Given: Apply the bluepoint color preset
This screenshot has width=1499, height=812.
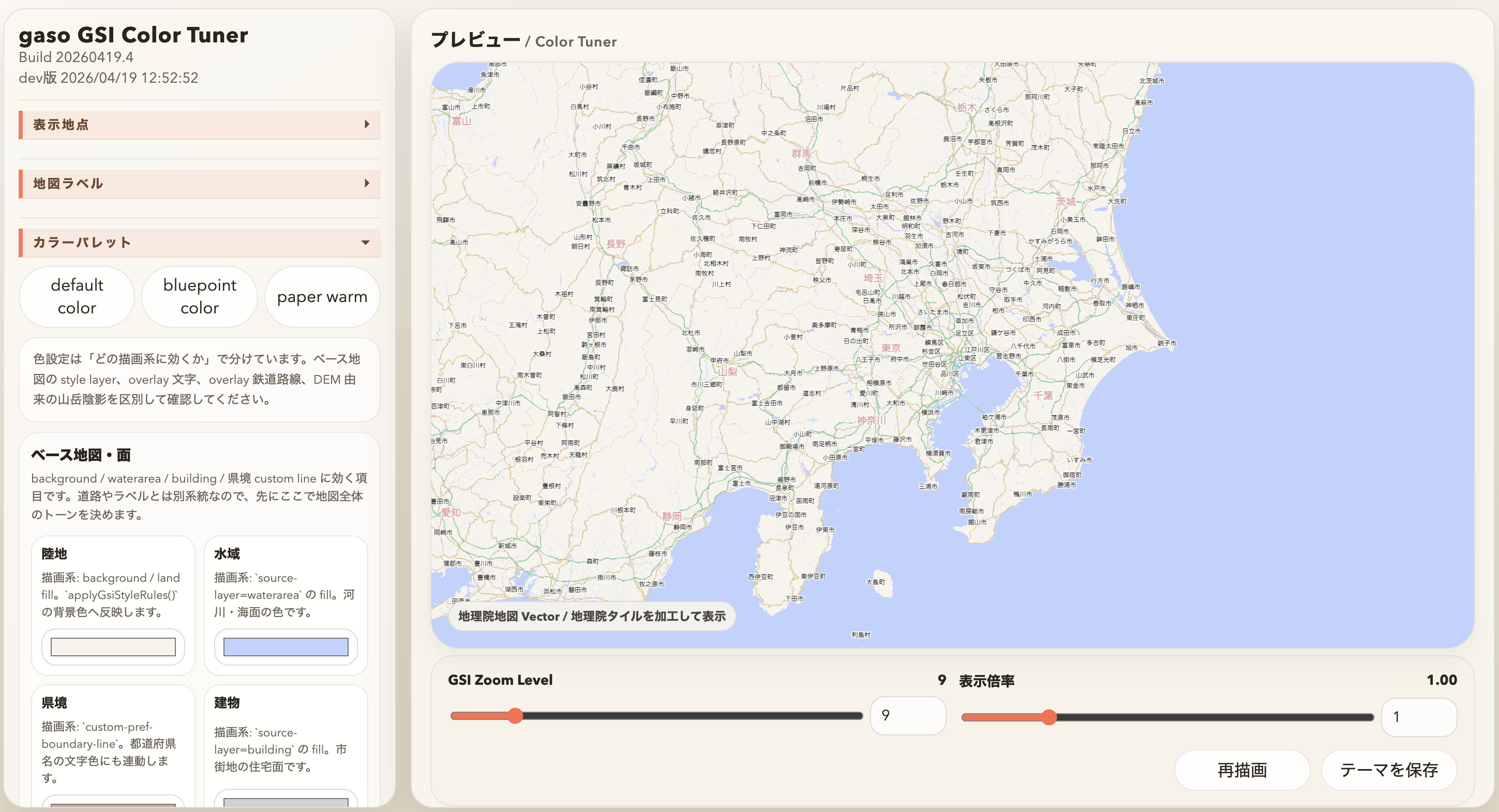Looking at the screenshot, I should pos(200,297).
